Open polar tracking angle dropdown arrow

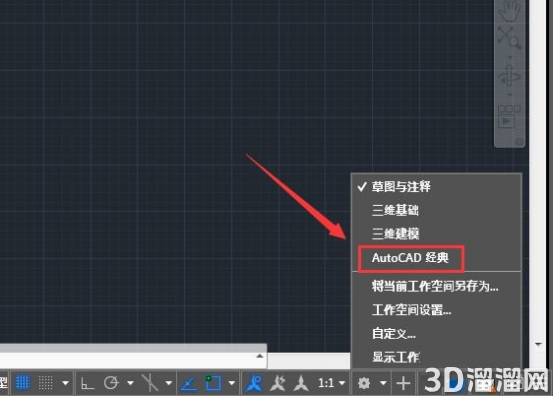pyautogui.click(x=130, y=383)
